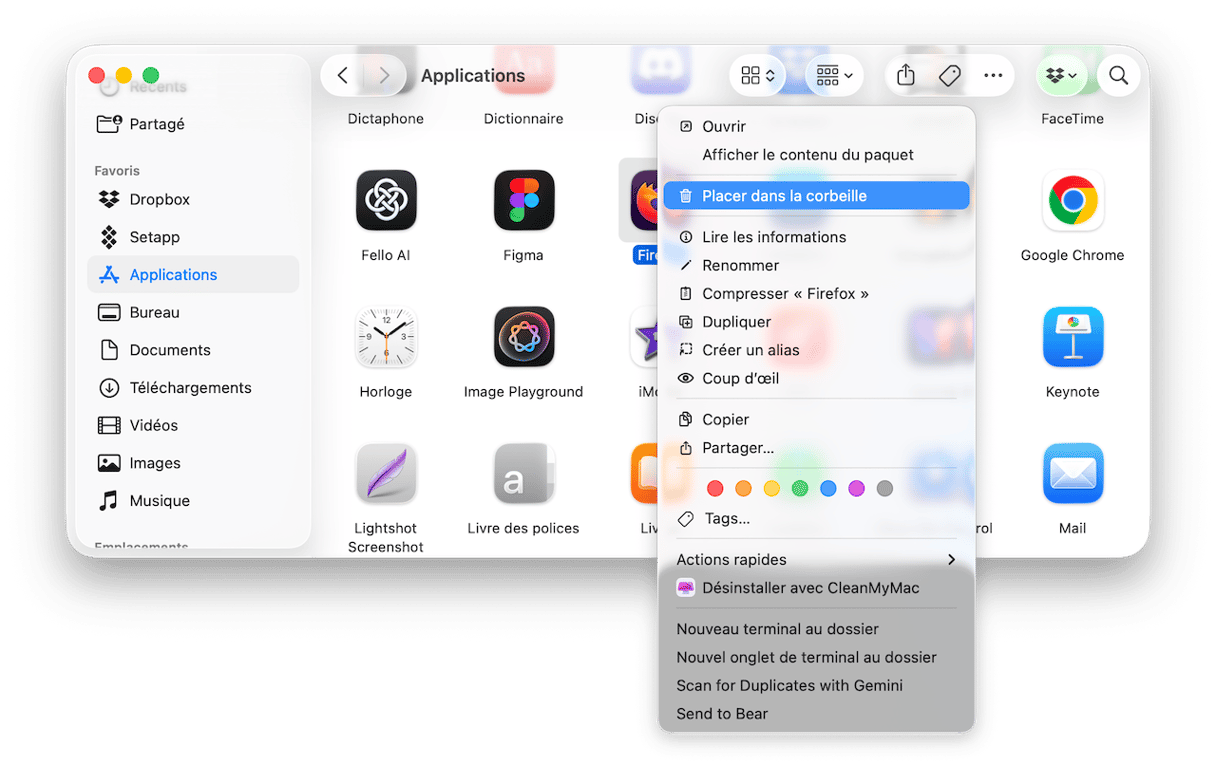Choose Scan for Duplicates with Gemini
The width and height of the screenshot is (1216, 765).
click(816, 686)
